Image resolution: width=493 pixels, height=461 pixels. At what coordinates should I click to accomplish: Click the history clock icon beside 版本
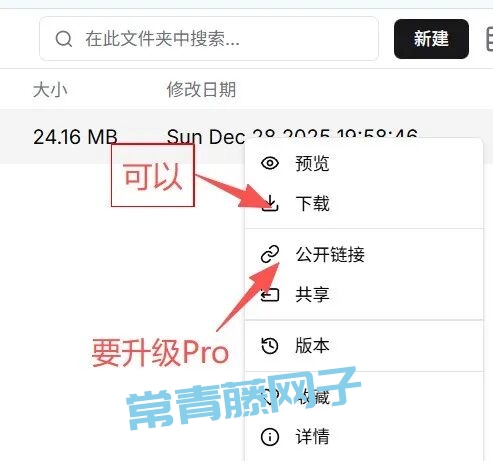point(270,346)
